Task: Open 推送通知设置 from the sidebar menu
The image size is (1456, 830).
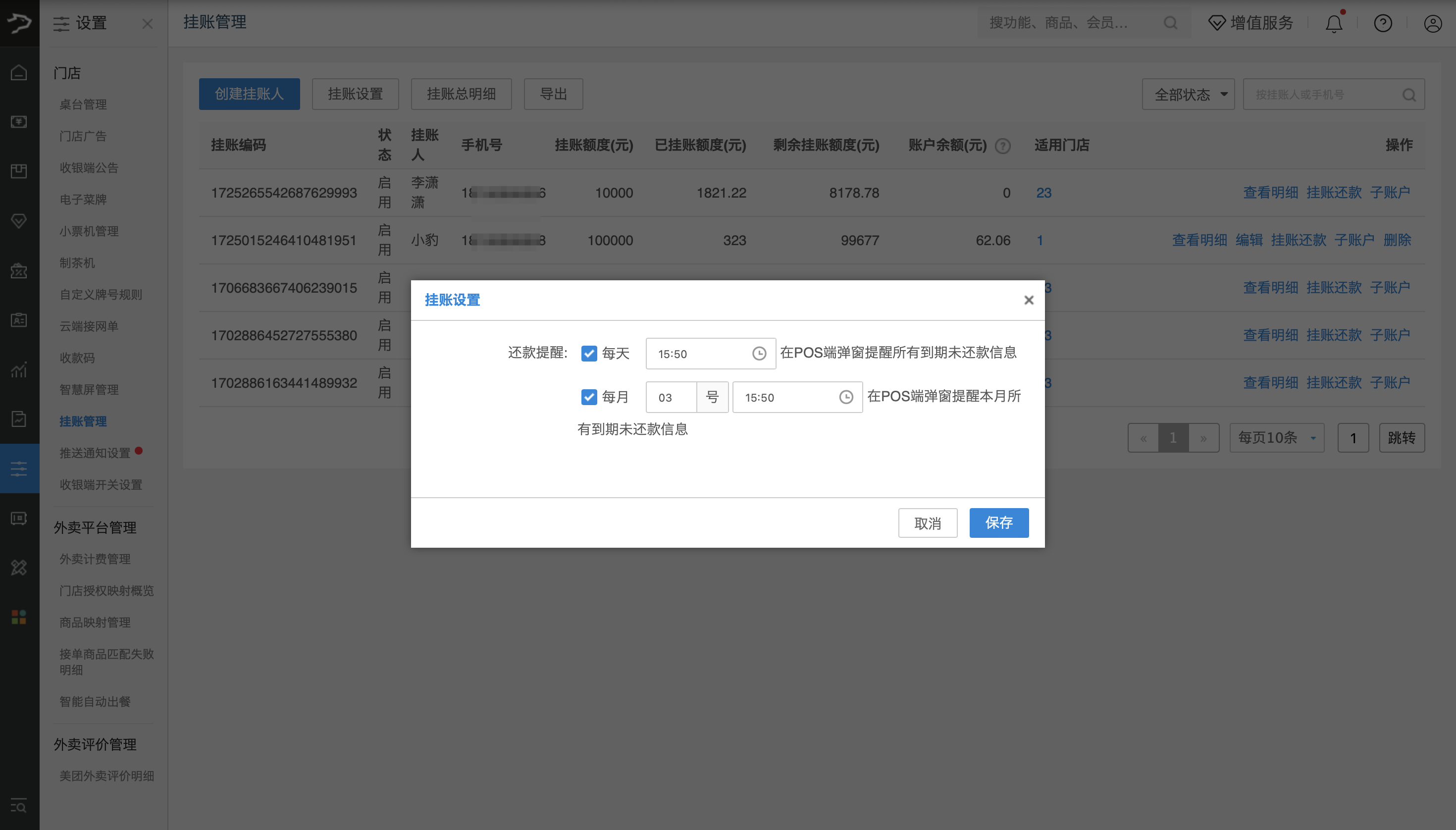Action: (96, 453)
